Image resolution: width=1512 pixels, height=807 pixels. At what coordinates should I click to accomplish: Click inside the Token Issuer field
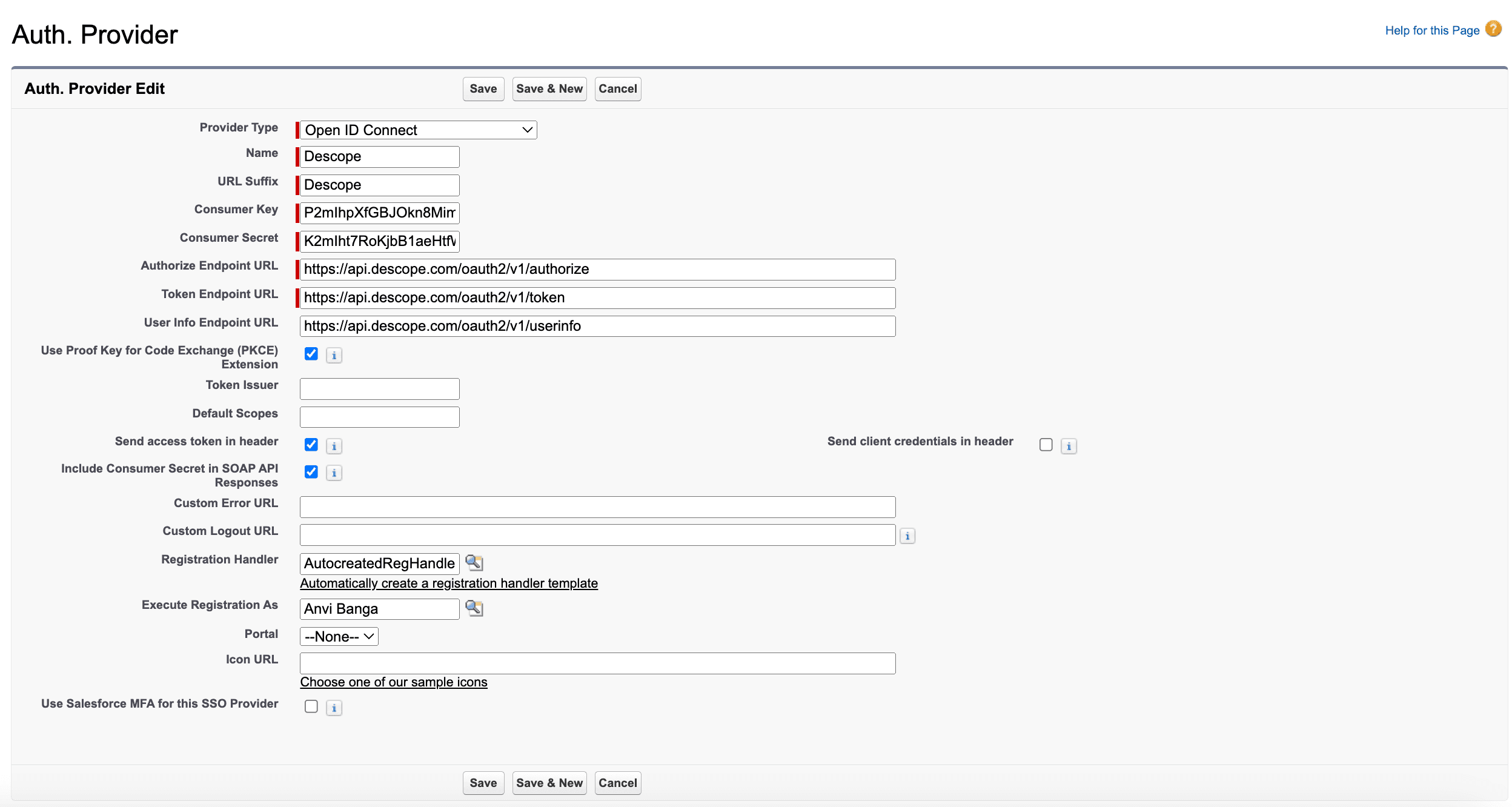(x=379, y=388)
